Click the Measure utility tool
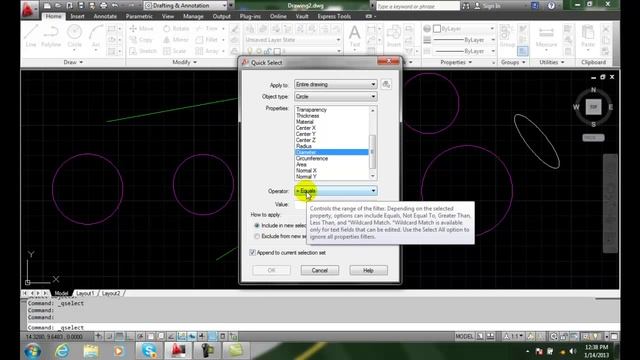This screenshot has height=360, width=640. (546, 36)
